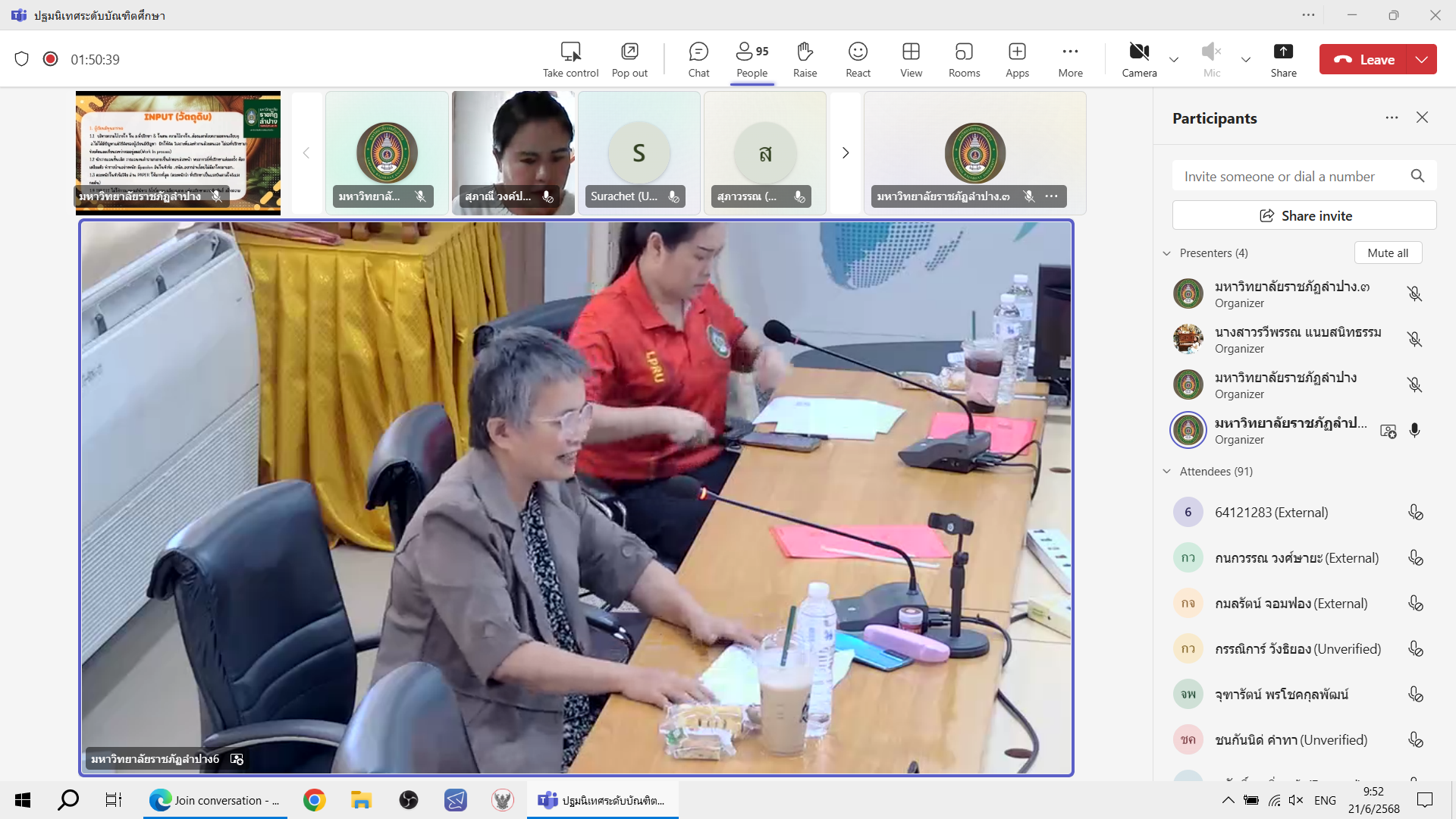Toggle the People panel
The image size is (1456, 819).
[752, 59]
